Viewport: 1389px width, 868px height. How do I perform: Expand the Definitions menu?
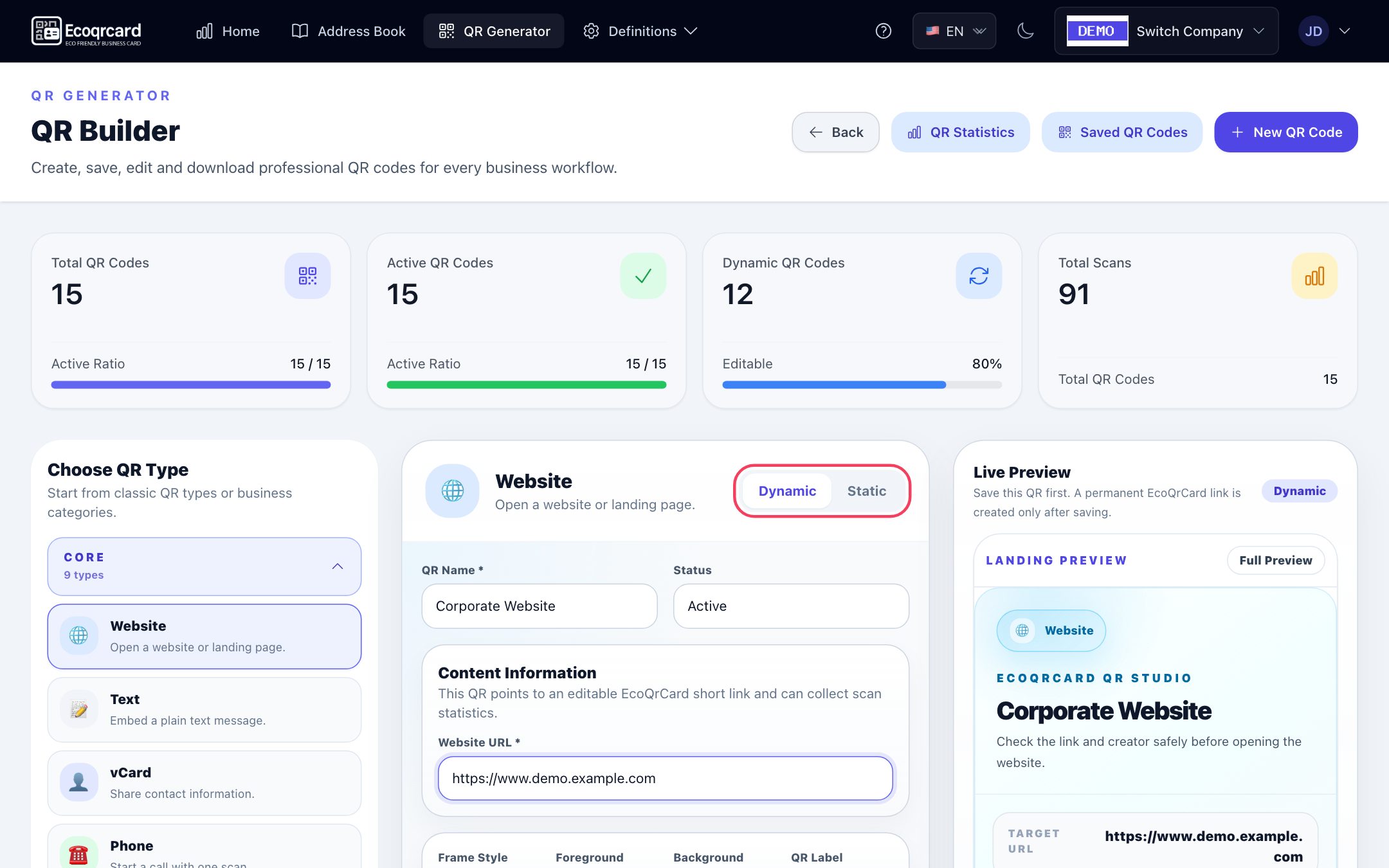(x=640, y=31)
